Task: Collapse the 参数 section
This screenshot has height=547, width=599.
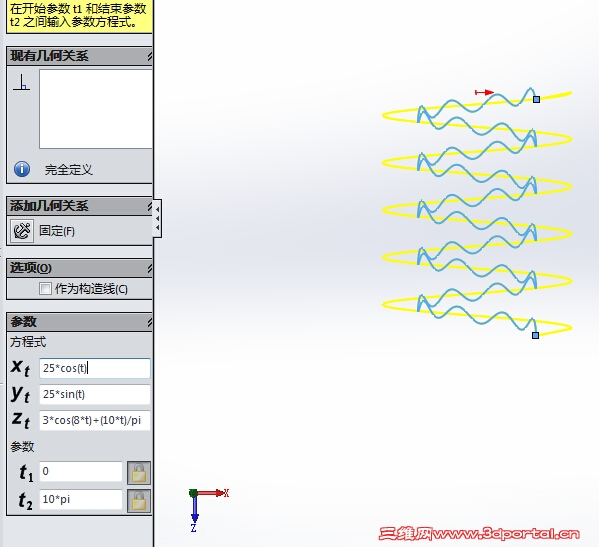Action: click(150, 322)
